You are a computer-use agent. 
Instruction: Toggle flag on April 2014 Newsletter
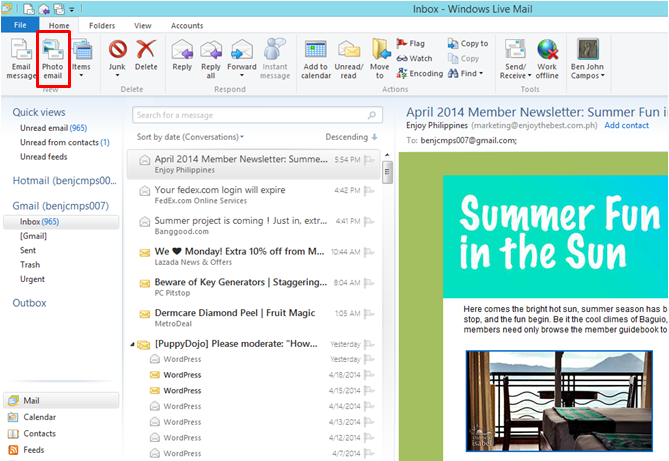click(369, 160)
